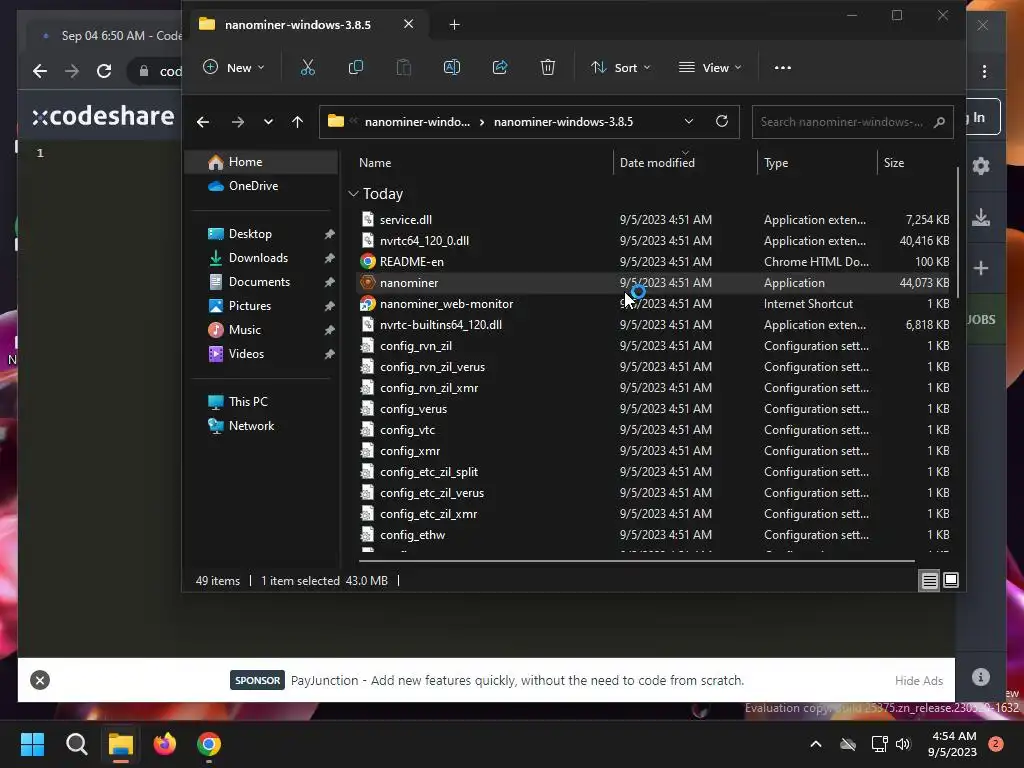
Task: Open Windows Start menu
Action: 32,744
